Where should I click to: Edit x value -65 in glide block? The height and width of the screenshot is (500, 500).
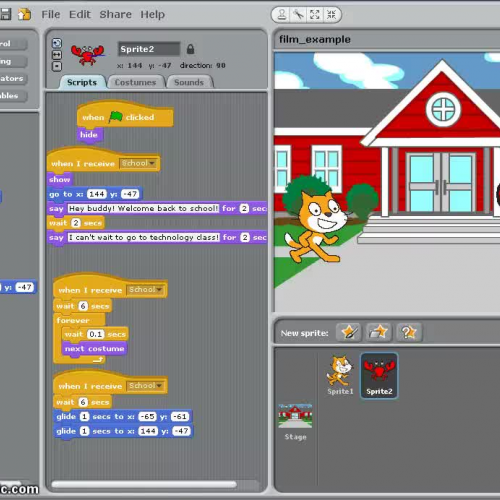[x=147, y=417]
